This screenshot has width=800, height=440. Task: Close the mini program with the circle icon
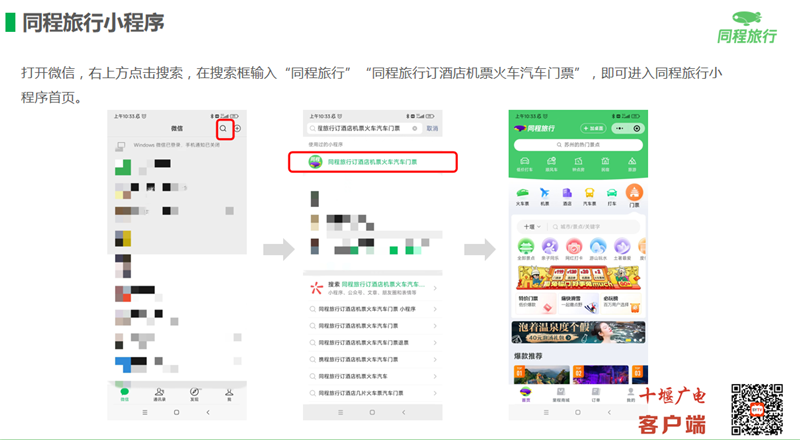pyautogui.click(x=637, y=129)
